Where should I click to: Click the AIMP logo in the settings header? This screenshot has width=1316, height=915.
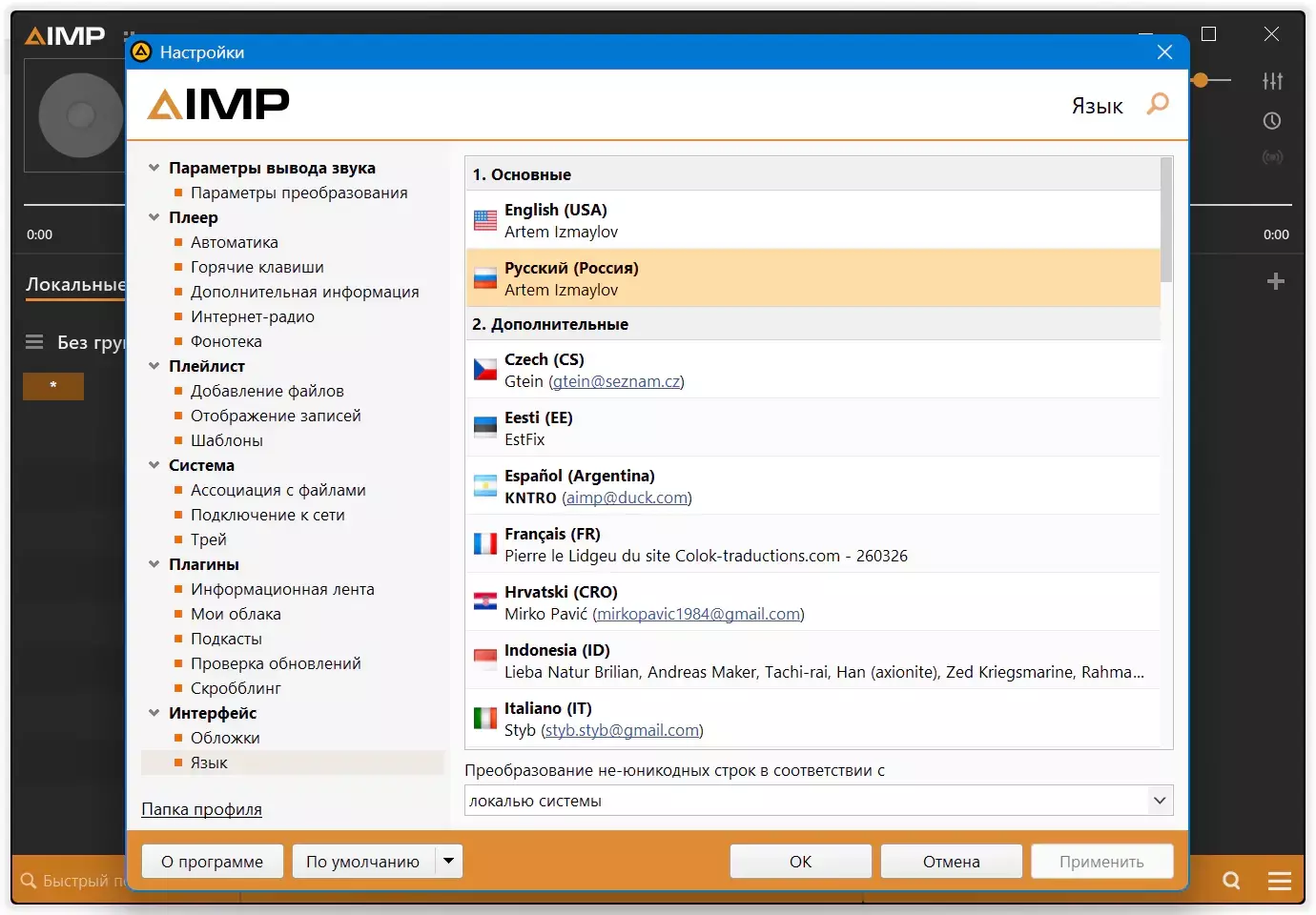tap(218, 104)
